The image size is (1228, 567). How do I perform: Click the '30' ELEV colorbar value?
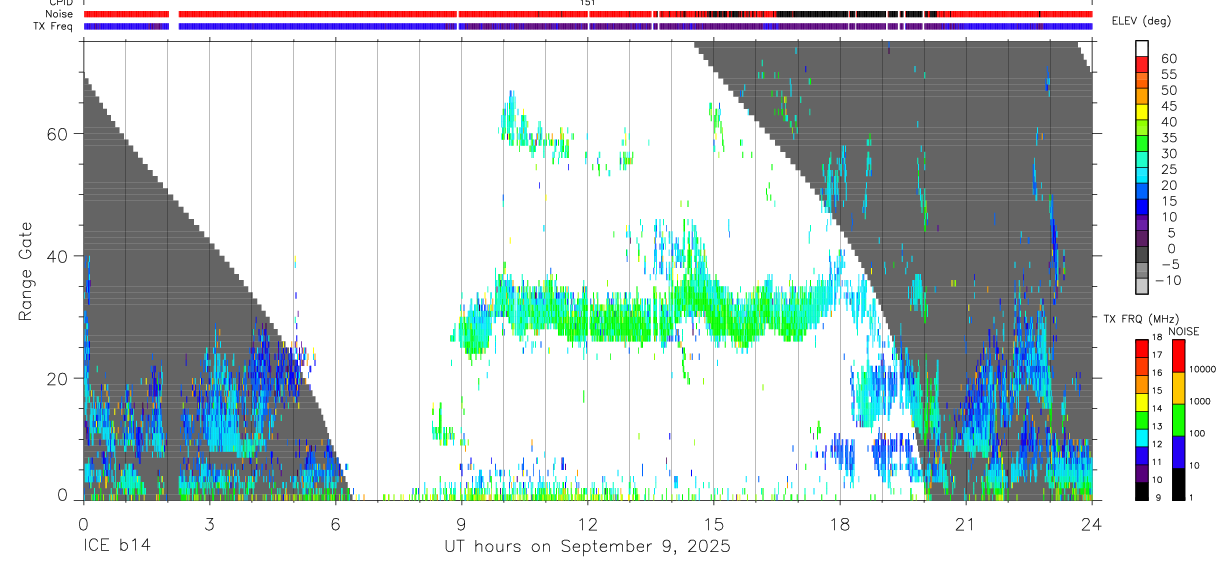pyautogui.click(x=1169, y=153)
